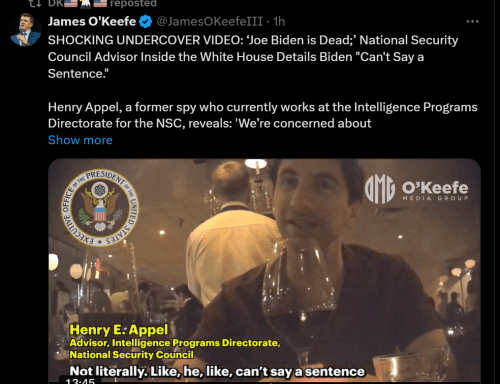Image resolution: width=500 pixels, height=384 pixels.
Task: Open the three-dot more options menu
Action: pos(472,22)
